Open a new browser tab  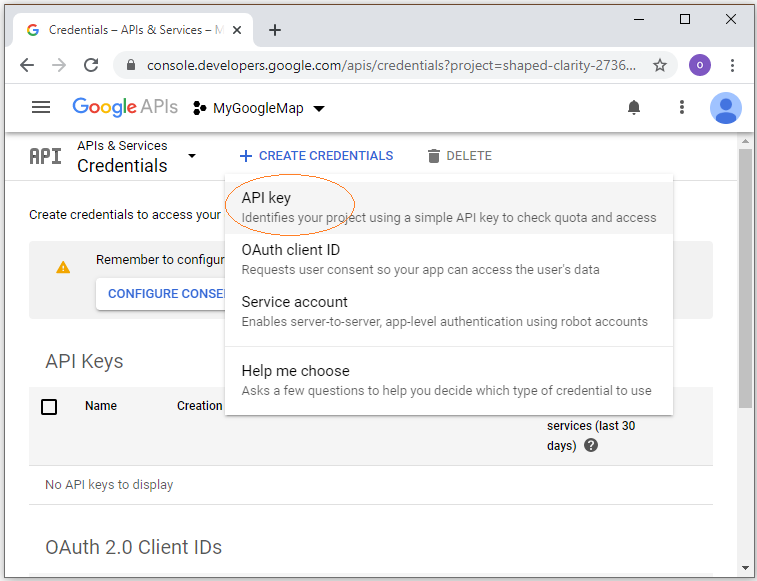[x=275, y=30]
